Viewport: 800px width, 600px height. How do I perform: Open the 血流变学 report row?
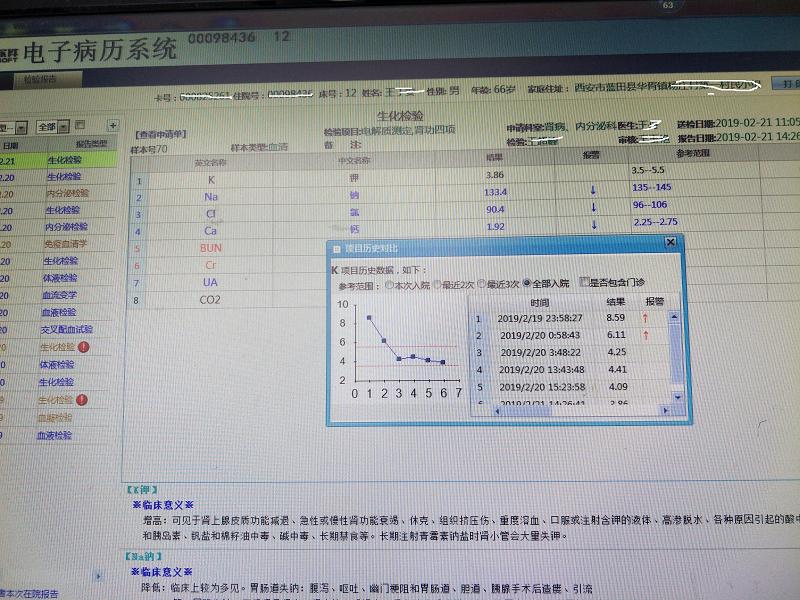pos(58,295)
